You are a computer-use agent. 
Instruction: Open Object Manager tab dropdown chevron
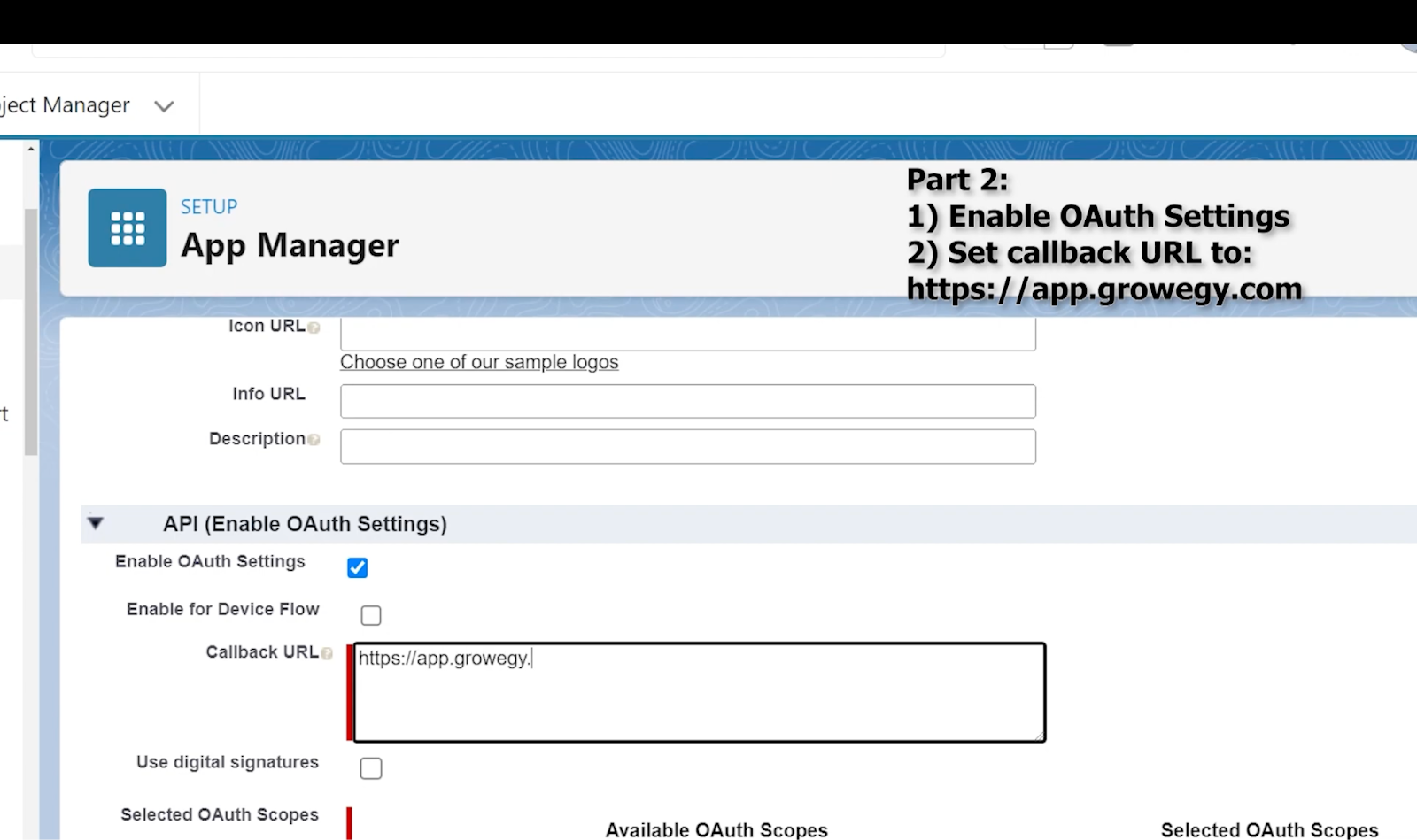(164, 106)
